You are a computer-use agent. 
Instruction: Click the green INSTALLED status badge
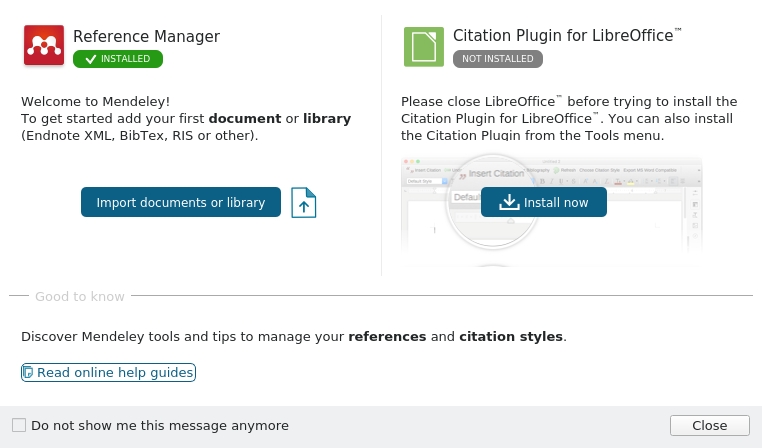point(118,59)
